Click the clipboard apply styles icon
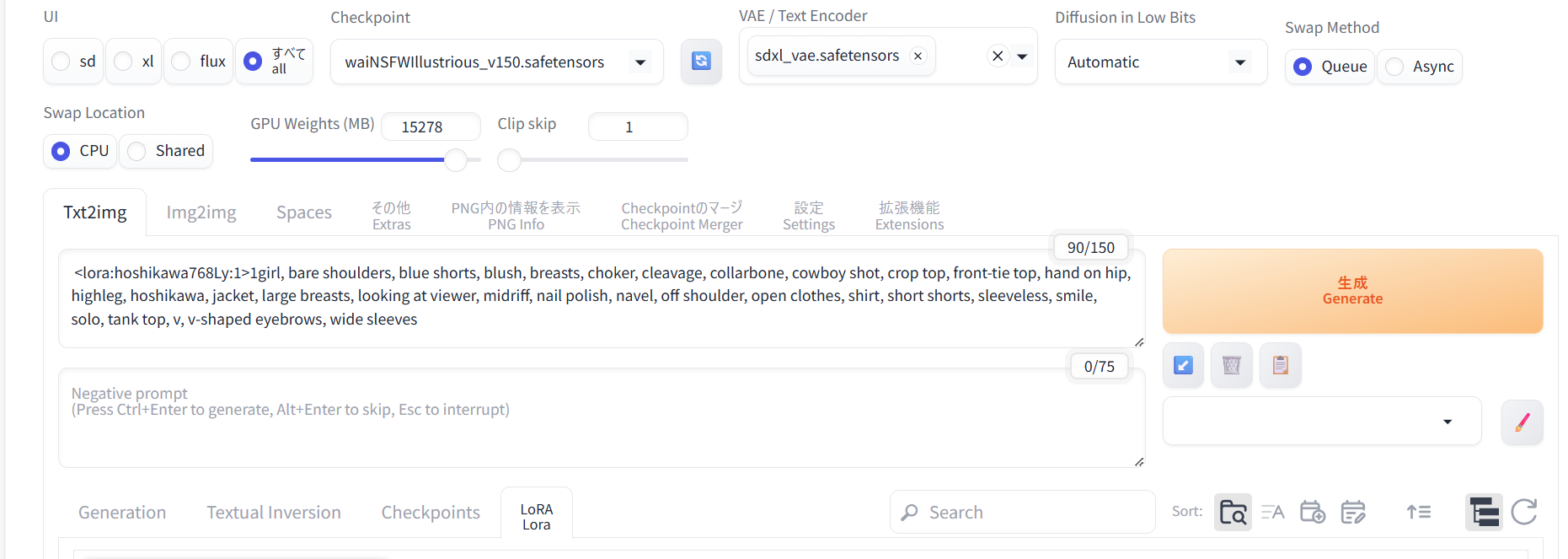This screenshot has height=559, width=1568. tap(1280, 365)
